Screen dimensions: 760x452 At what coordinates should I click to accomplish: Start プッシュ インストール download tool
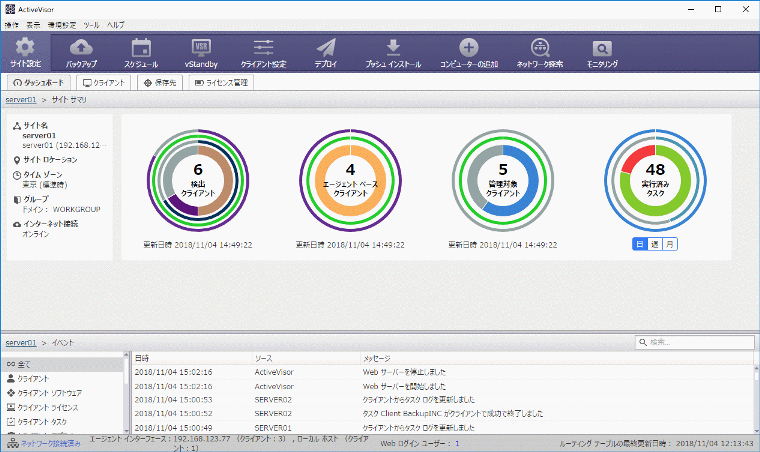coord(393,52)
